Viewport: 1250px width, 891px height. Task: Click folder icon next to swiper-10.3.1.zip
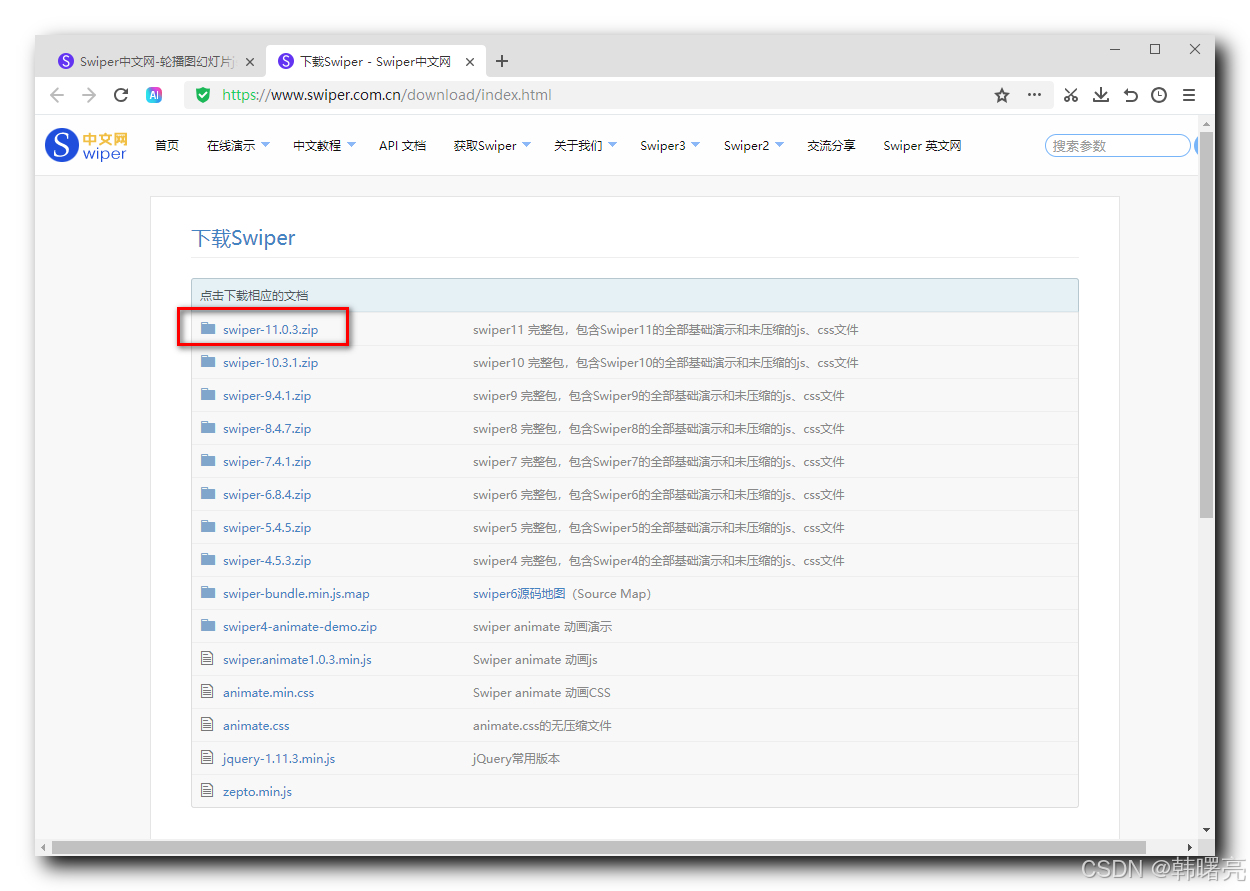pyautogui.click(x=208, y=362)
